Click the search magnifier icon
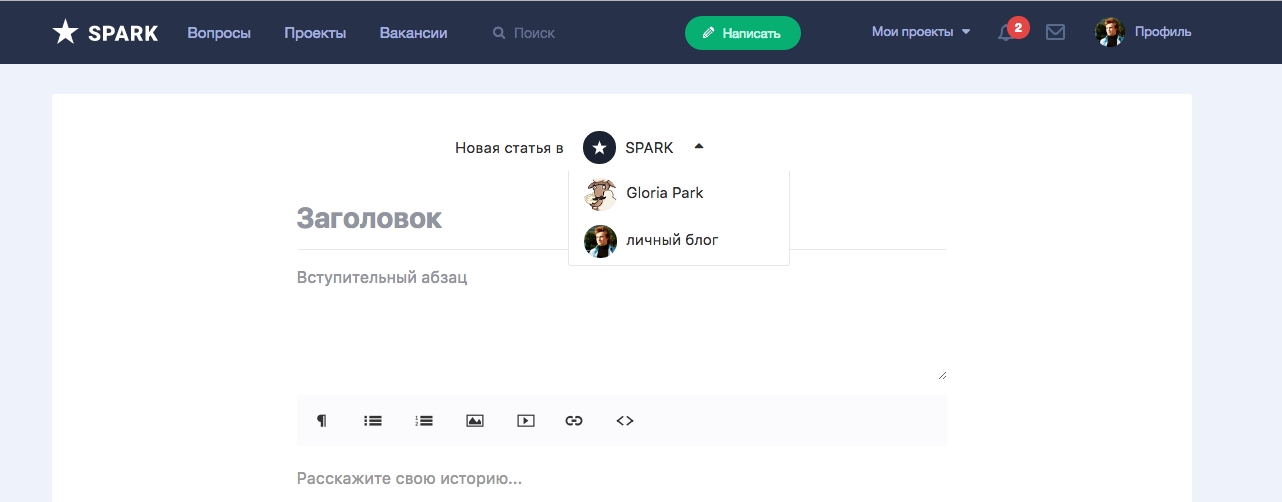This screenshot has width=1282, height=502. point(499,33)
